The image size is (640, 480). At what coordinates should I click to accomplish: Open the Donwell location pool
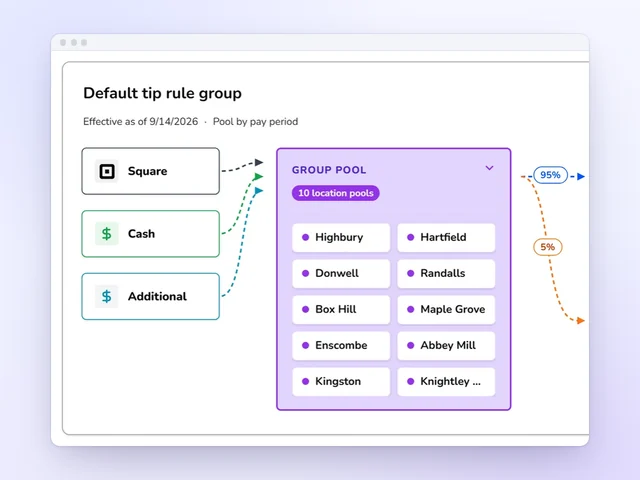pyautogui.click(x=341, y=273)
